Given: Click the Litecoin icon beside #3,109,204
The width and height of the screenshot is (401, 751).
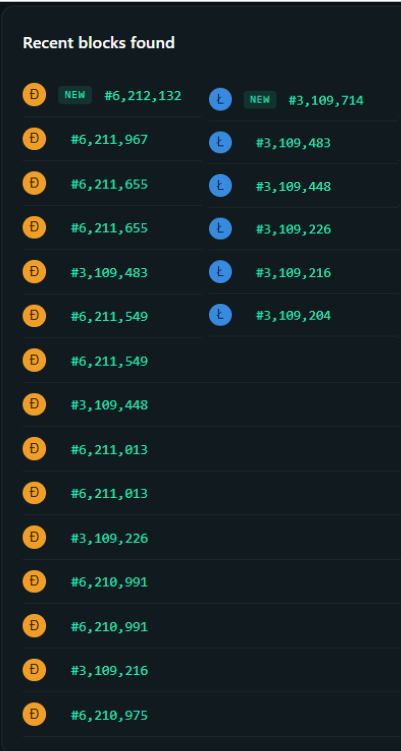Looking at the screenshot, I should coord(220,315).
